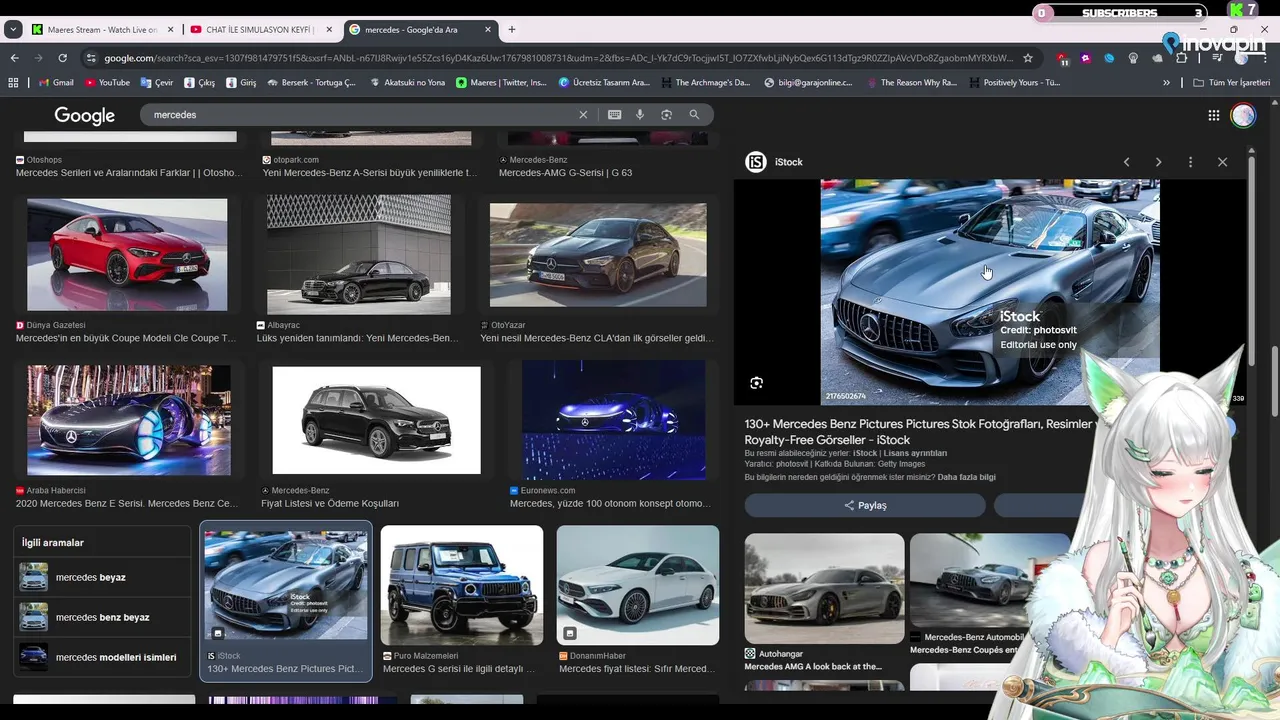Click in the mercedes search field

click(360, 115)
